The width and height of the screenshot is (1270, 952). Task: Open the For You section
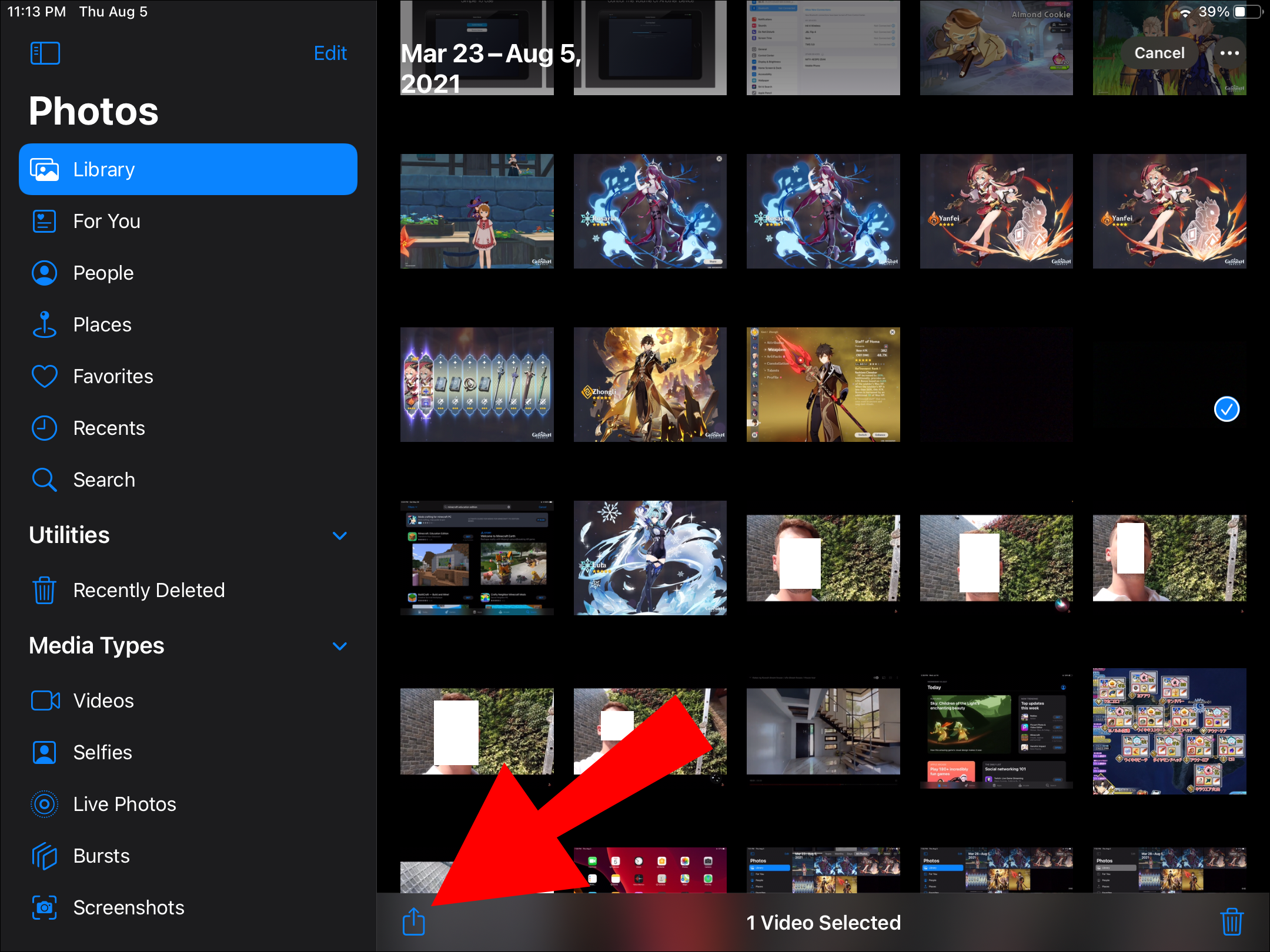point(106,221)
